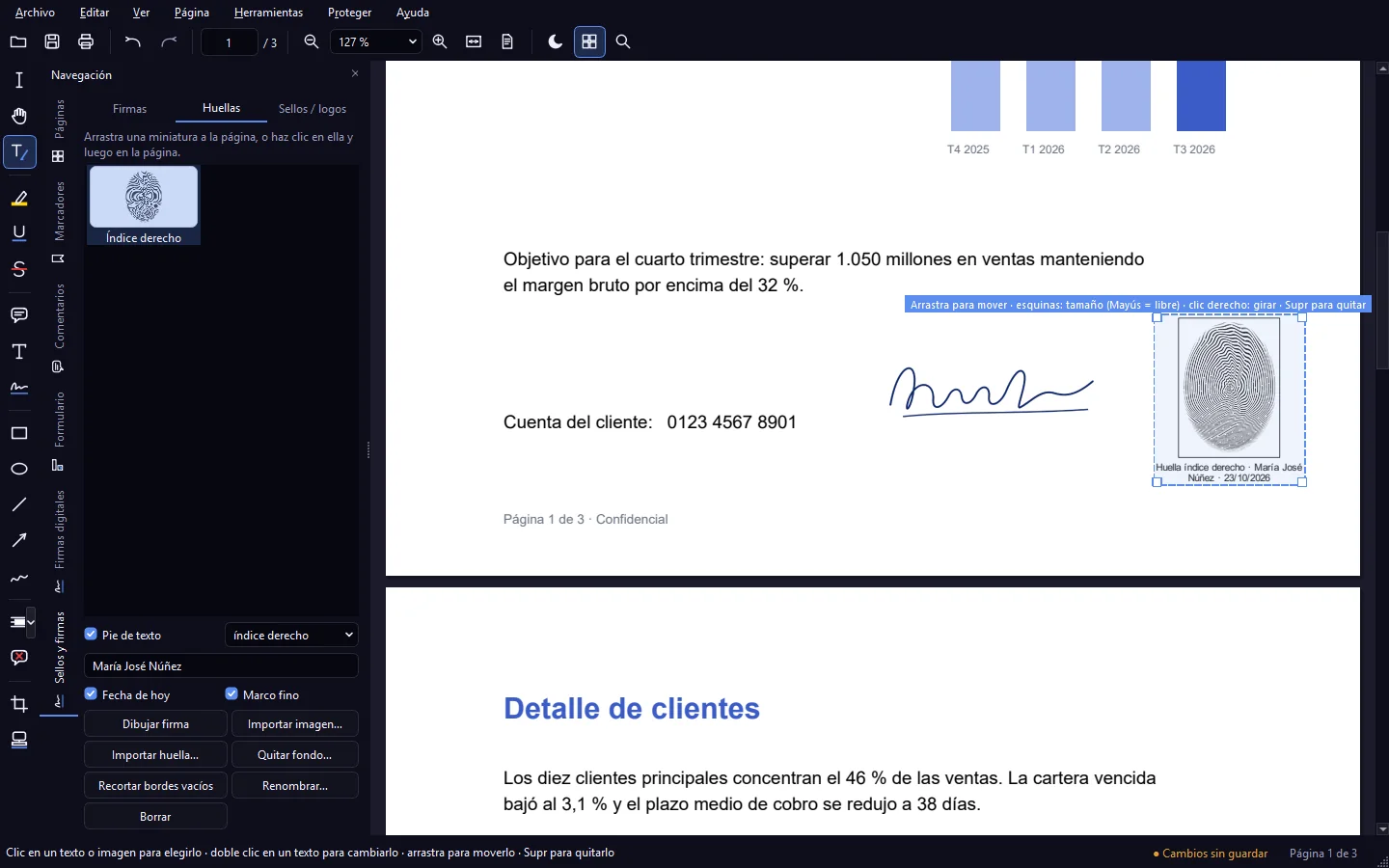Screen dimensions: 1389x868
Task: Click Importar huella... button
Action: [x=155, y=755]
